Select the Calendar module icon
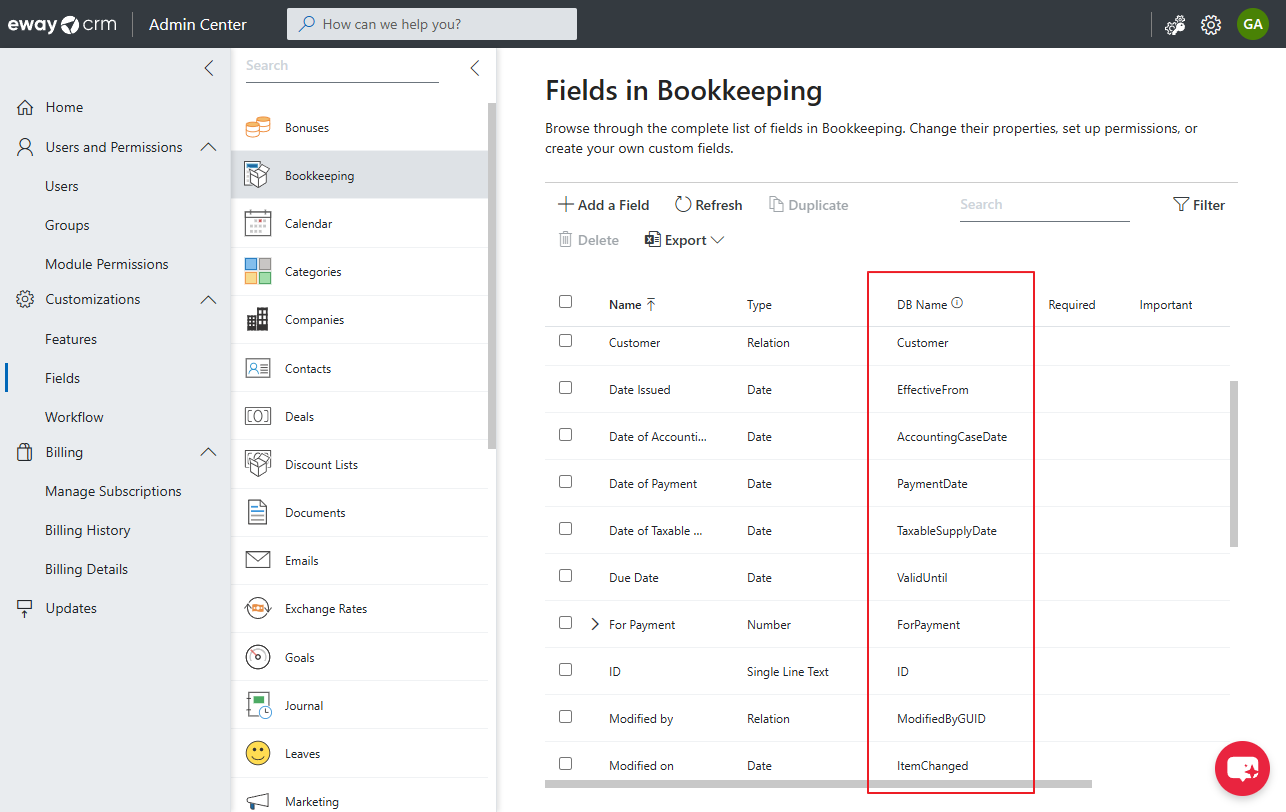The image size is (1286, 812). click(259, 222)
